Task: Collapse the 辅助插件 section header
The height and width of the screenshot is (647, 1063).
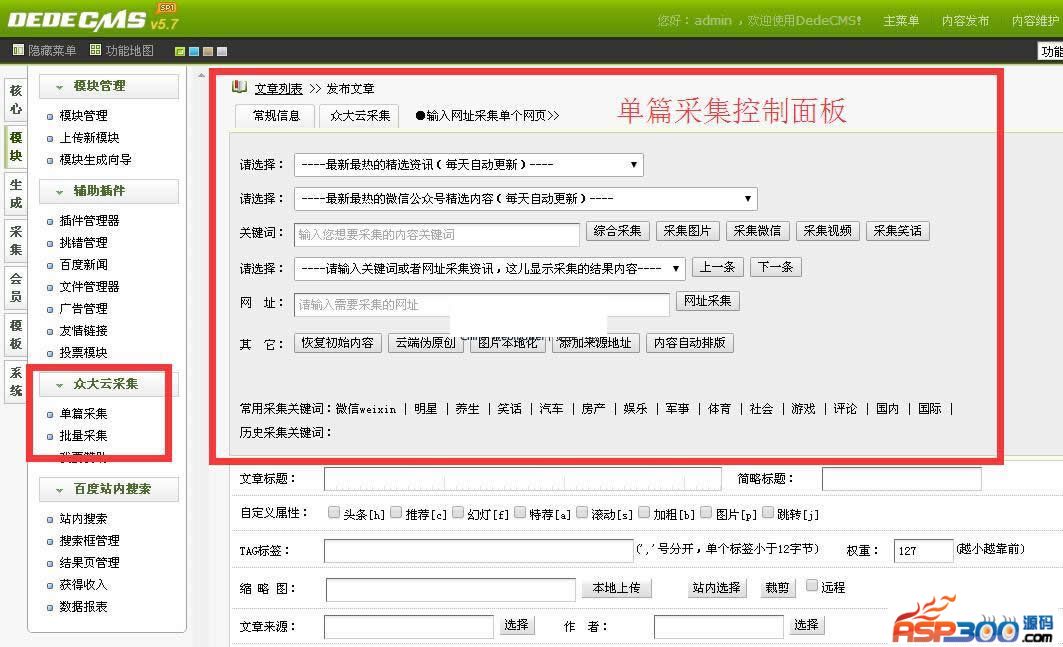Action: [x=109, y=191]
